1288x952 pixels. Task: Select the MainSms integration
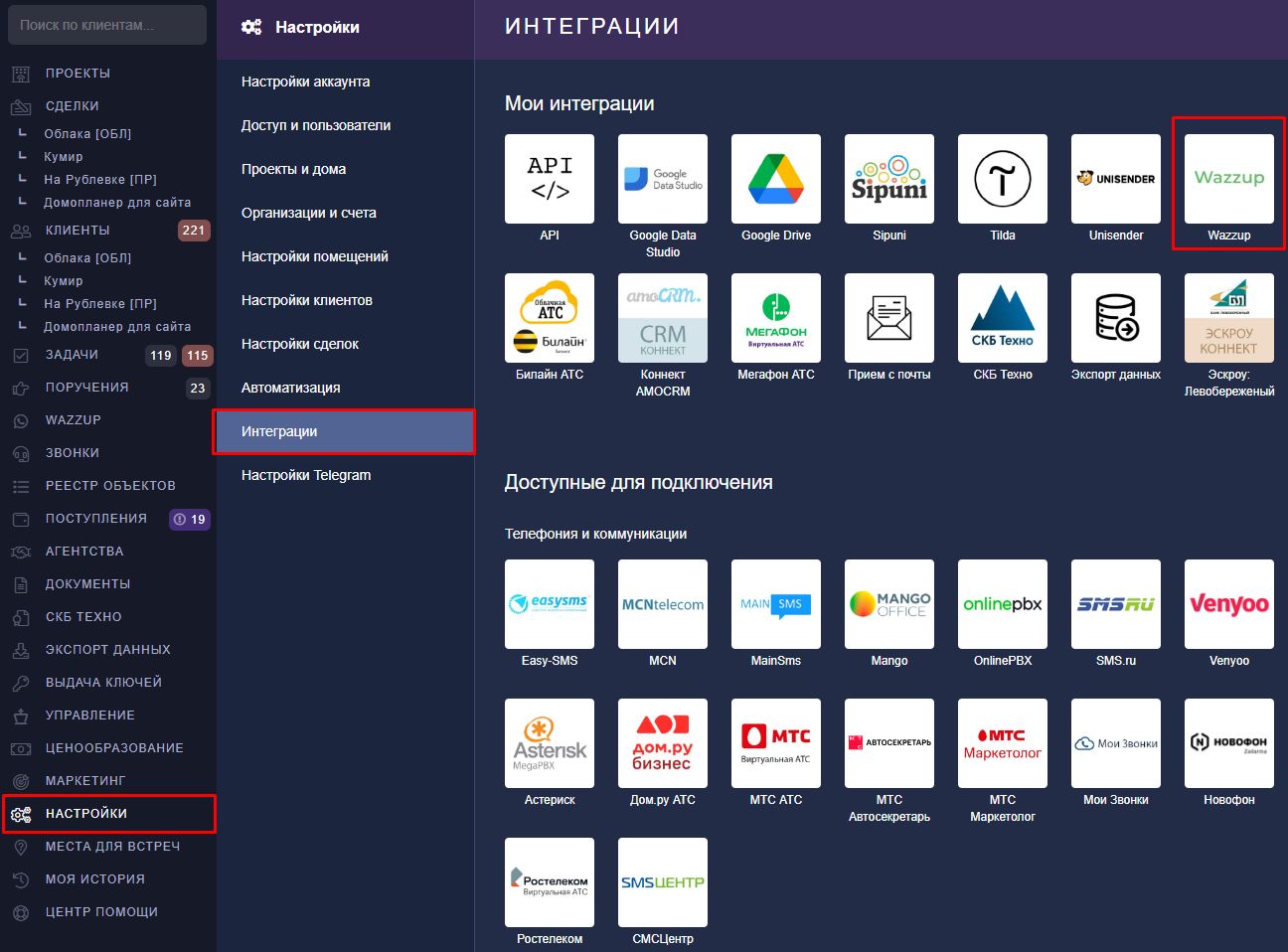tap(776, 604)
